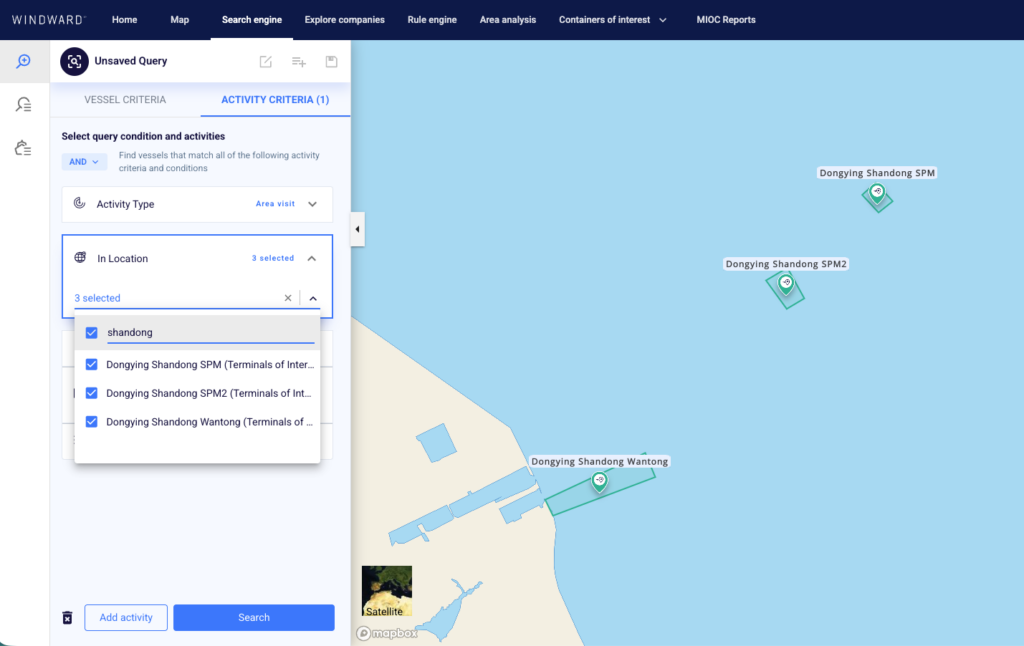
Task: Click the Windward logo
Action: tap(49, 20)
